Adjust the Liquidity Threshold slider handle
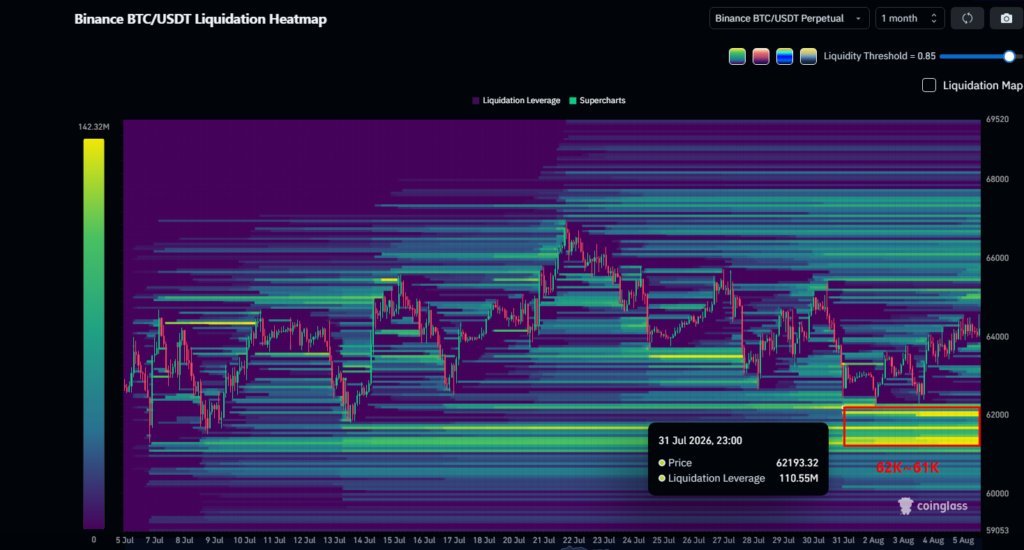This screenshot has width=1024, height=550. [1009, 57]
